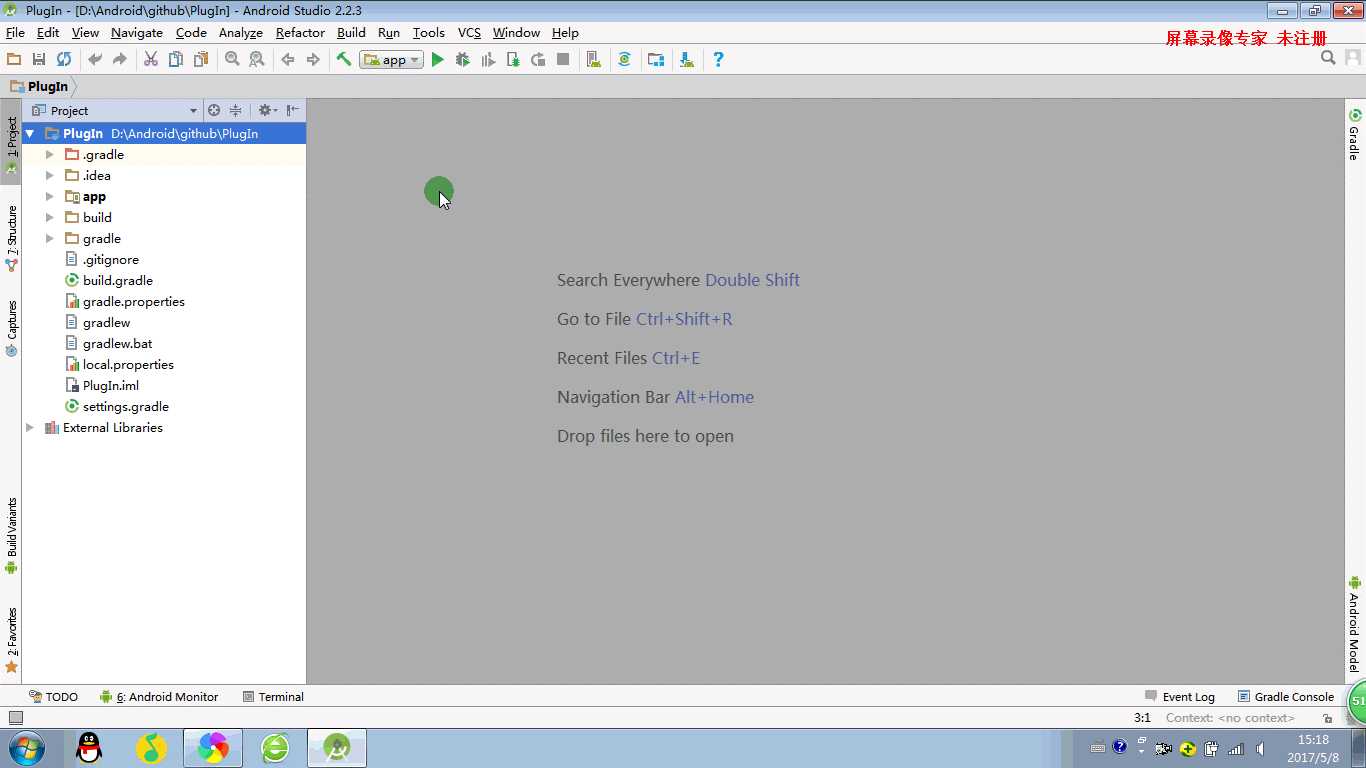Click Attach debugger to Android process icon
This screenshot has height=768, width=1366.
(513, 59)
